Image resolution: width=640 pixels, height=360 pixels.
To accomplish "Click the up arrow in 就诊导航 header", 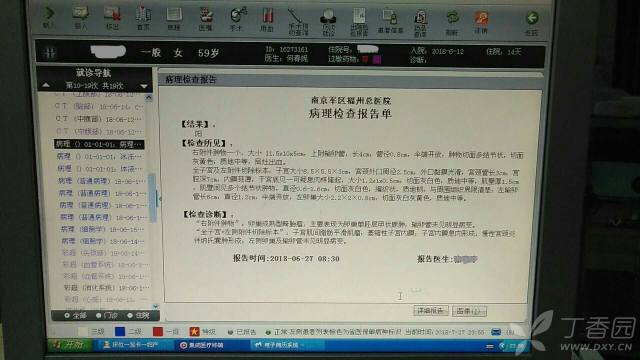I will click(x=46, y=85).
